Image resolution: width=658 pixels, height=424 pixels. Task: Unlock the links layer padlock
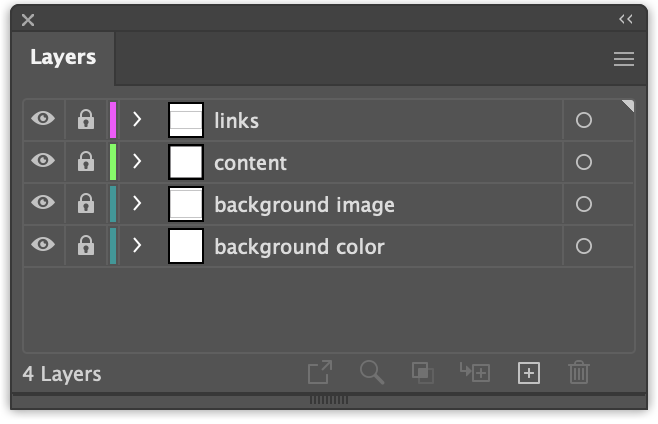[x=86, y=120]
